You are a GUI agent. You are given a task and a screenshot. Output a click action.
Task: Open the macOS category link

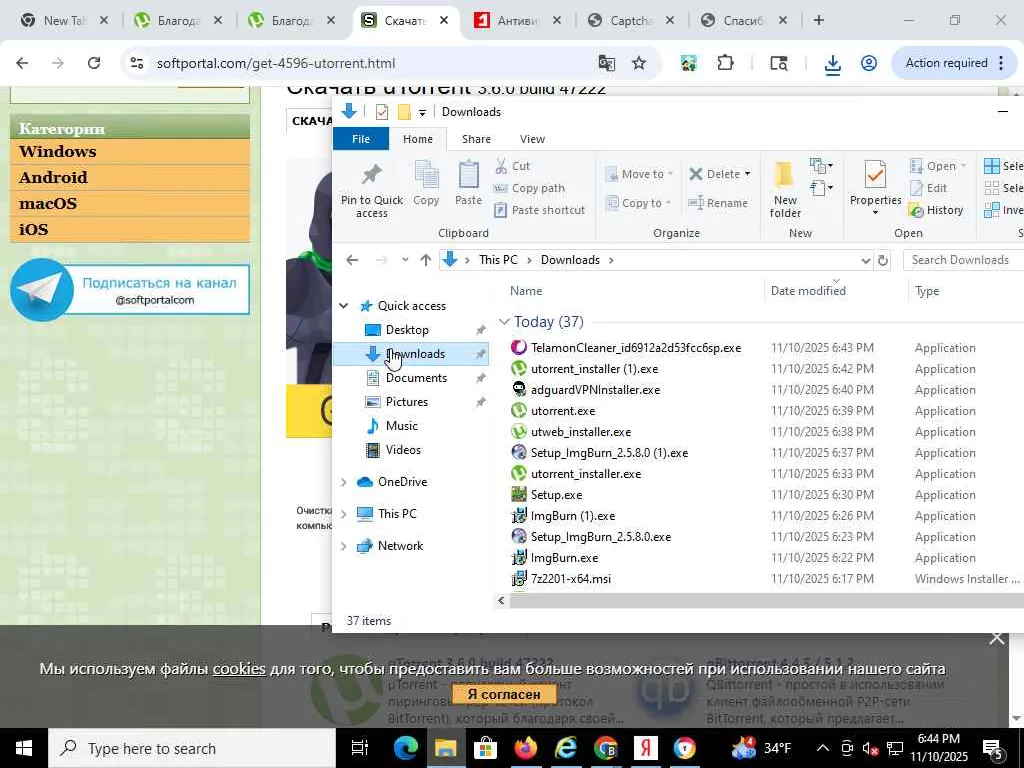click(130, 204)
